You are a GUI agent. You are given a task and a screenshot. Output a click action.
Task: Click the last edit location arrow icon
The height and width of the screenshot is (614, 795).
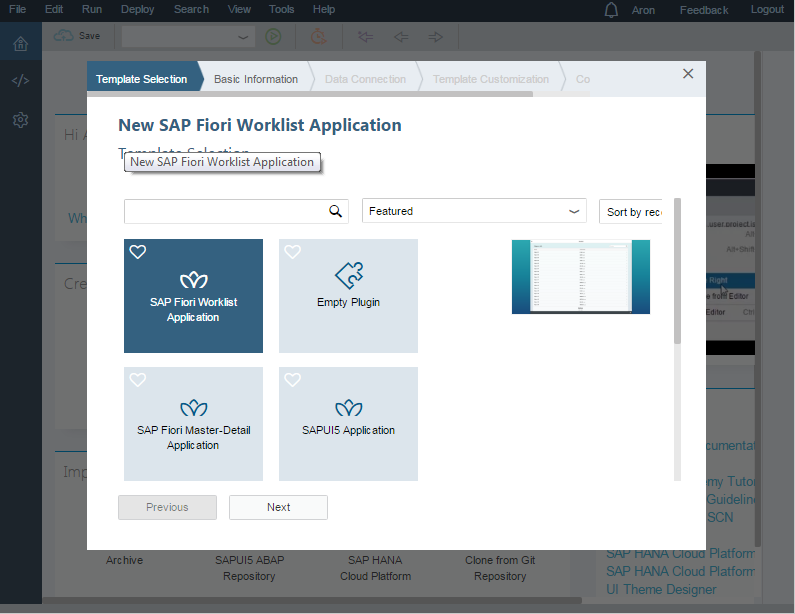pos(365,37)
